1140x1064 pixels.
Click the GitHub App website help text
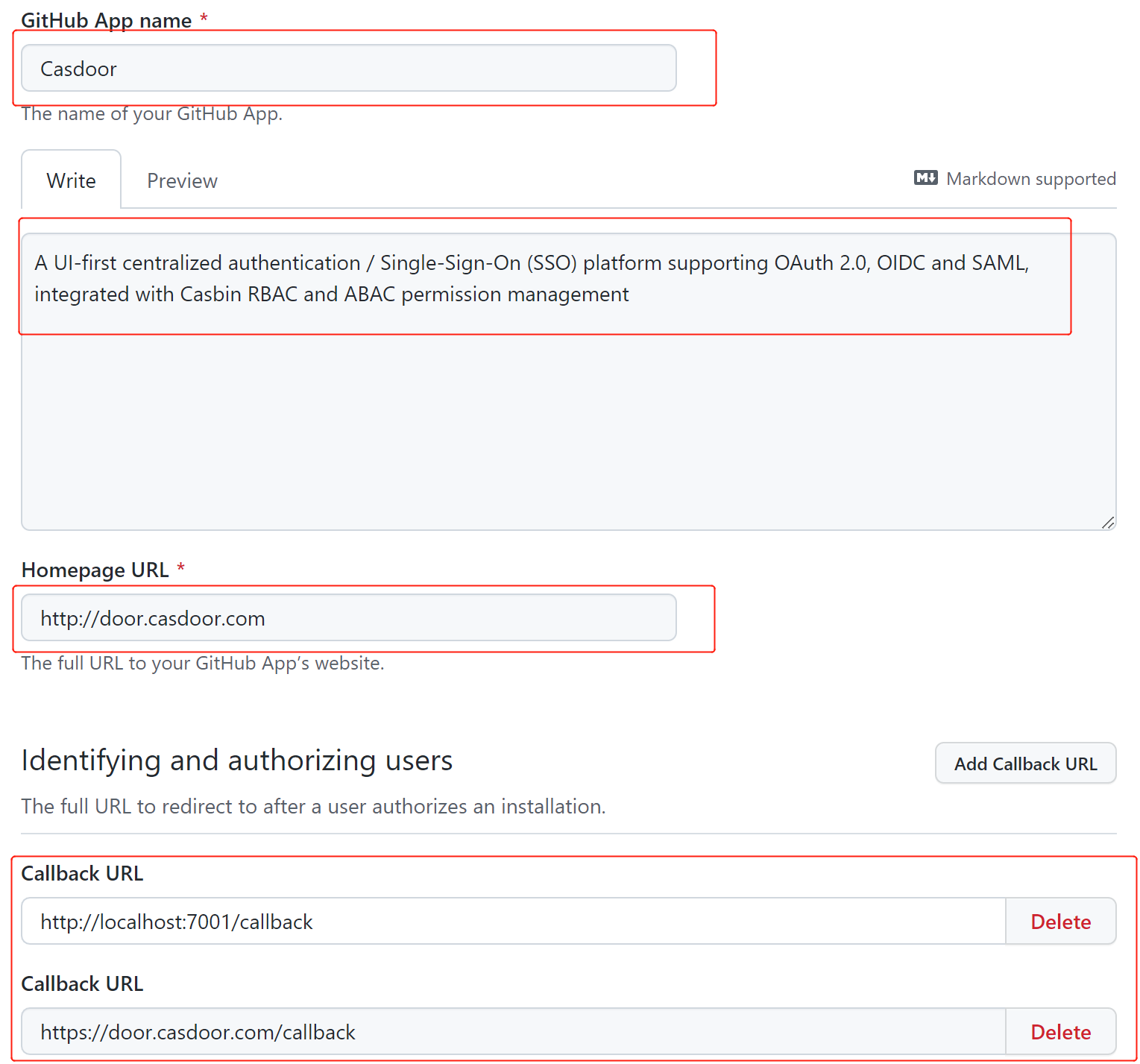coord(202,663)
